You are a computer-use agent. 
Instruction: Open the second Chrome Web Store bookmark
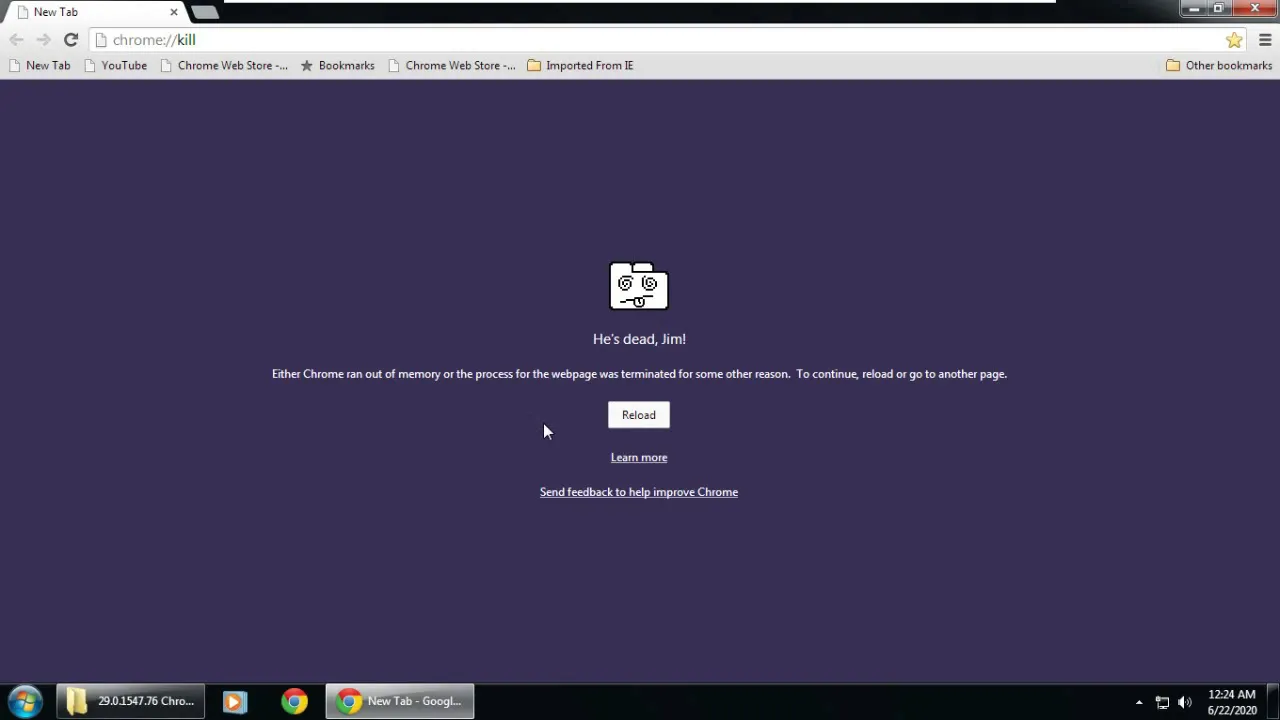coord(451,65)
